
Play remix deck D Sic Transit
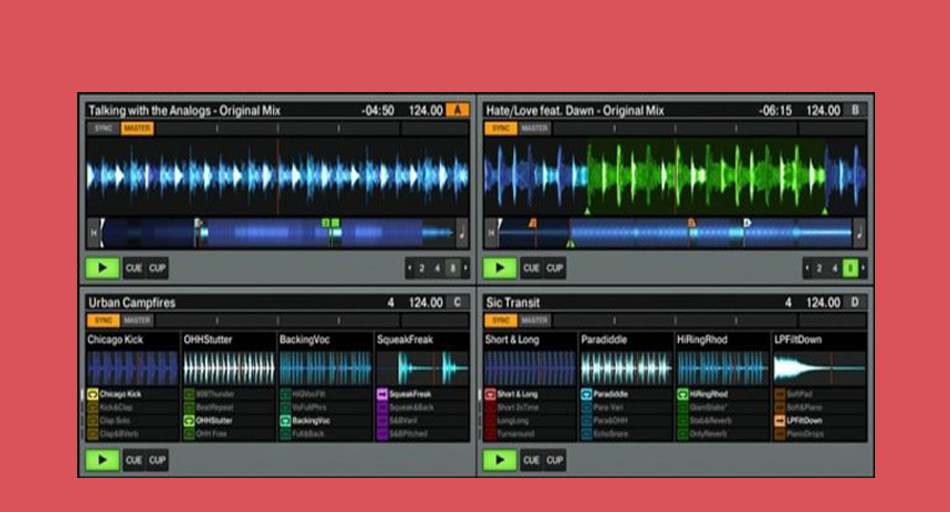point(500,460)
